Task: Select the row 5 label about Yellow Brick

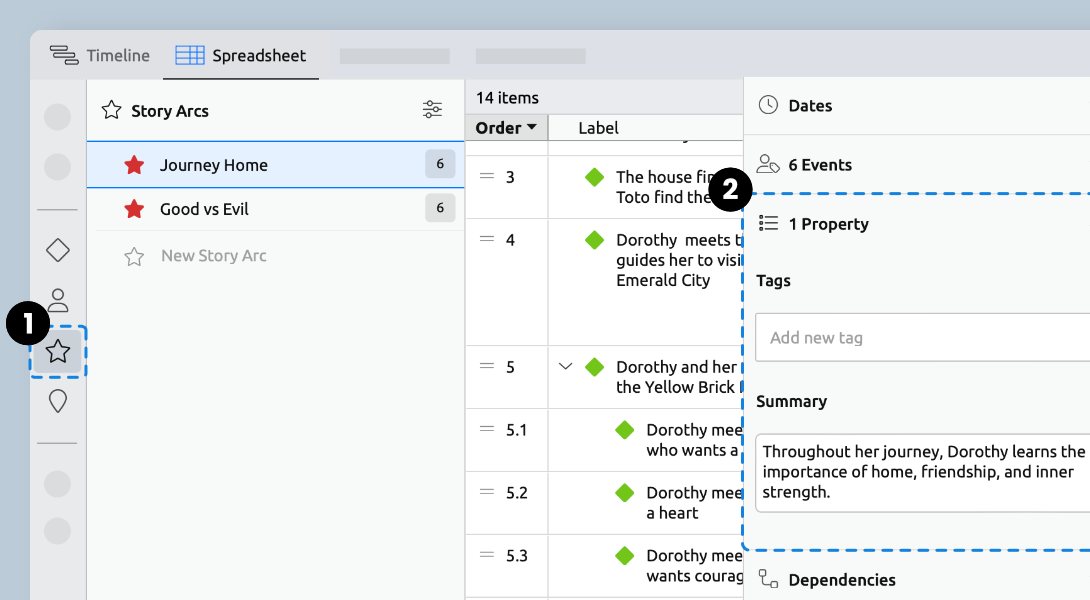Action: click(679, 377)
